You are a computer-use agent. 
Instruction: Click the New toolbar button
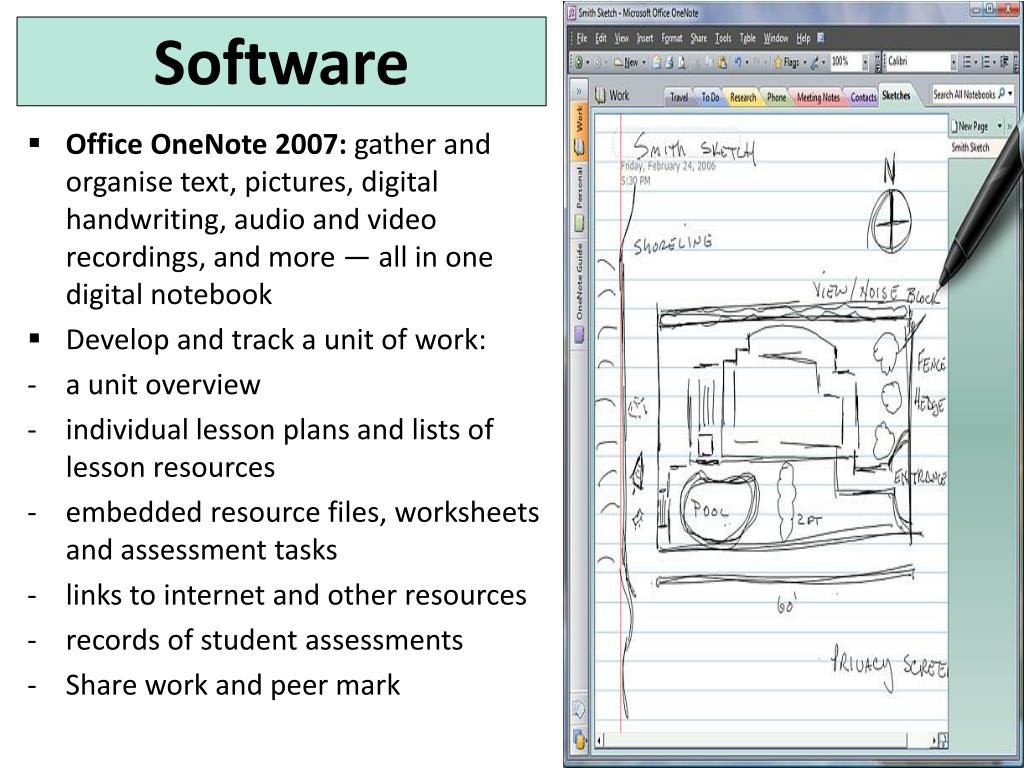626,63
